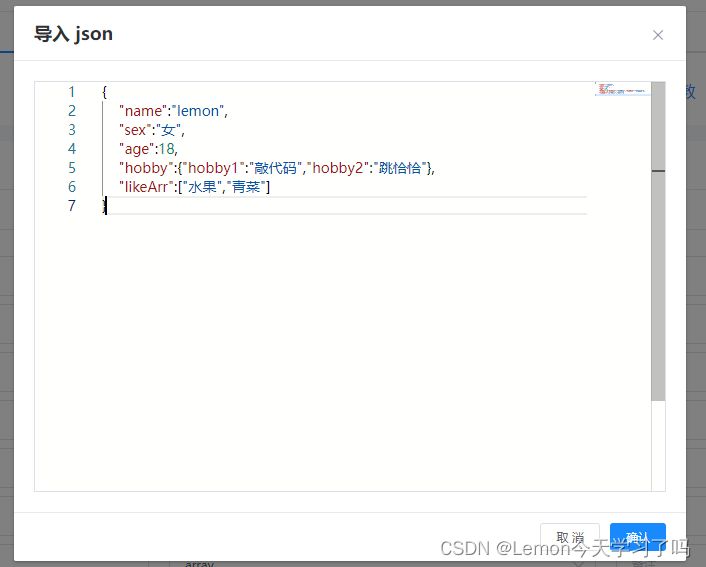Viewport: 706px width, 567px height.
Task: Click line number 3 in the gutter
Action: click(x=72, y=130)
